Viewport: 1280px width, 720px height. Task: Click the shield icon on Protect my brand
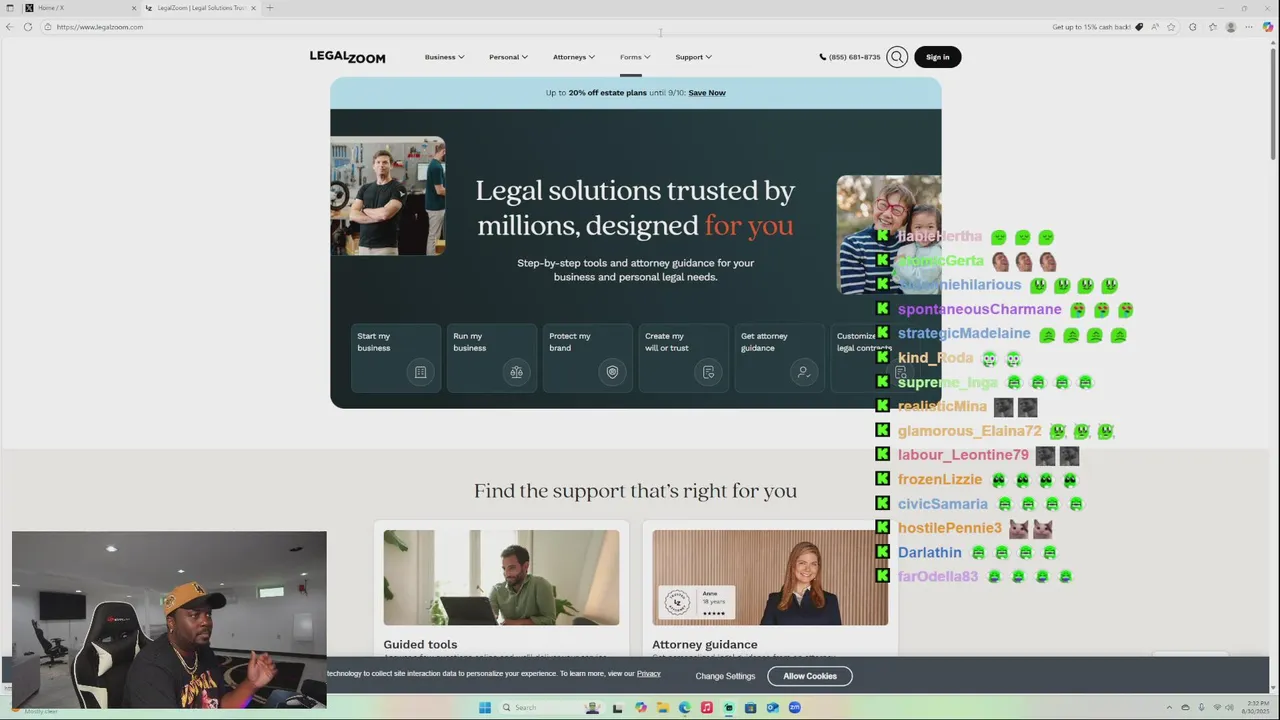[612, 372]
